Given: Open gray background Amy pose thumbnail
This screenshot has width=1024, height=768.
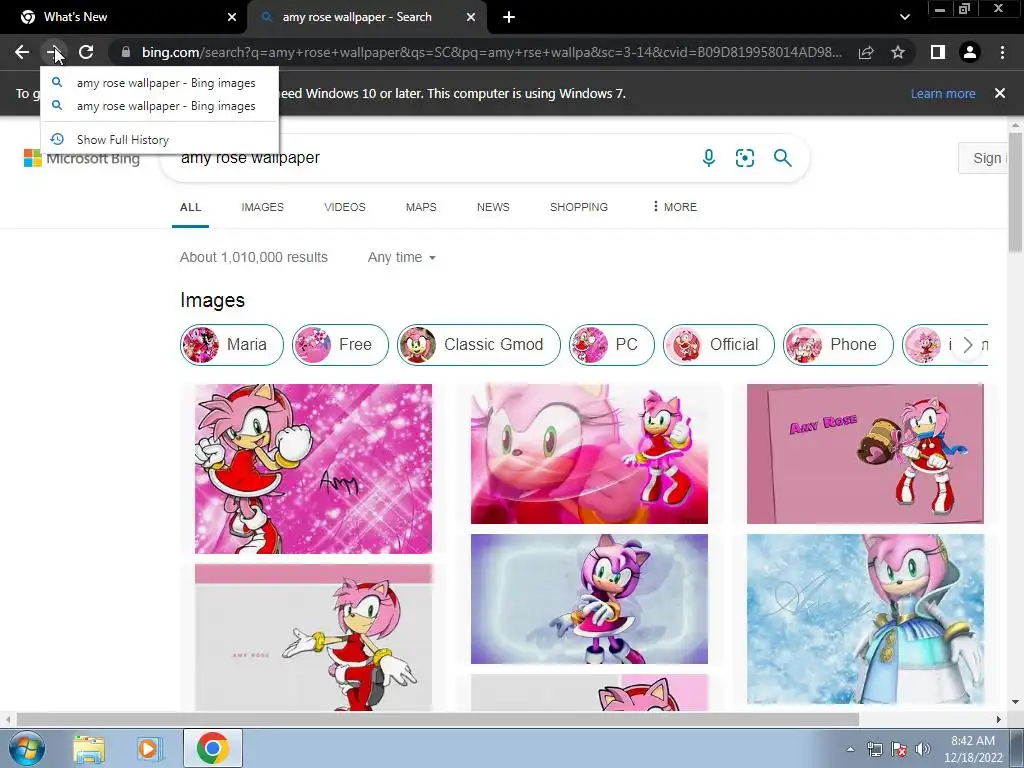Looking at the screenshot, I should coord(313,637).
